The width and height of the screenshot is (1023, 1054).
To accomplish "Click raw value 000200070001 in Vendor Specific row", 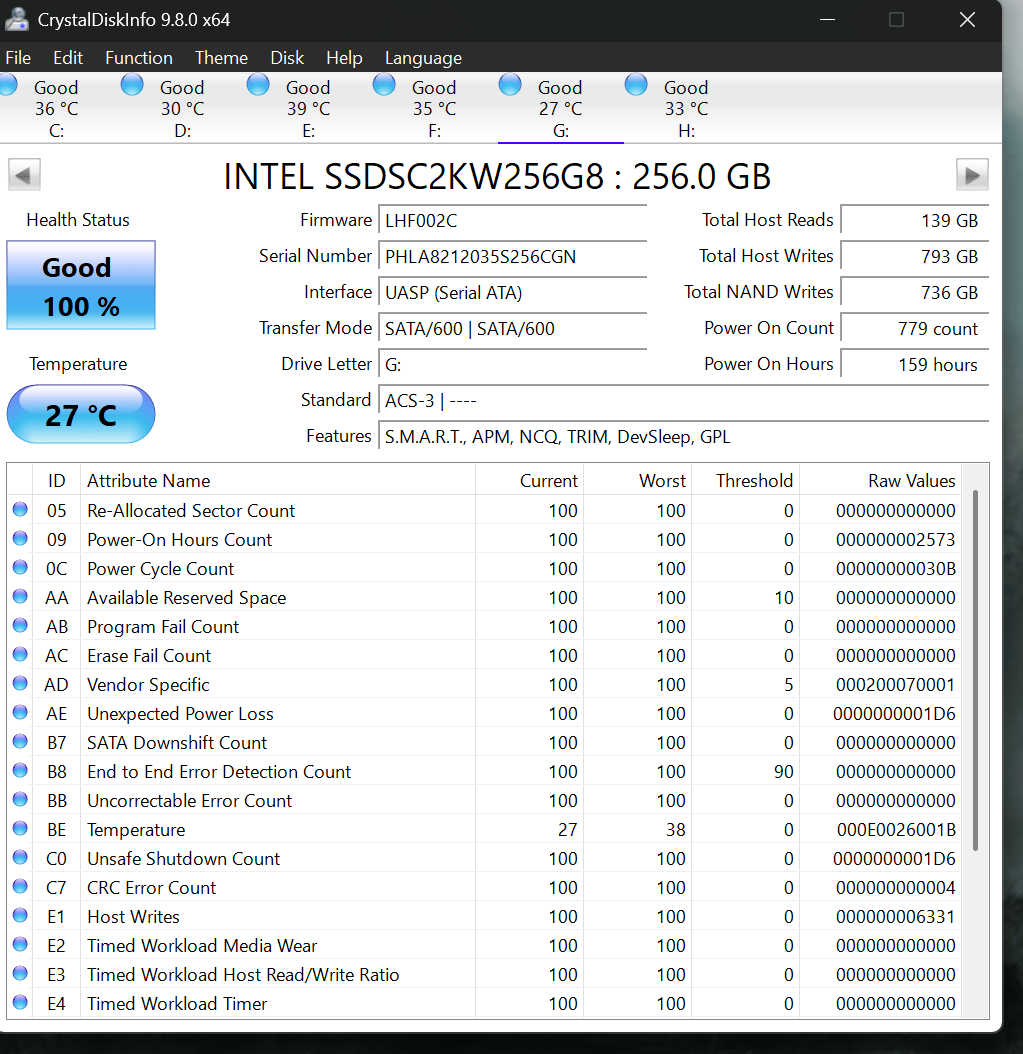I will coord(895,684).
